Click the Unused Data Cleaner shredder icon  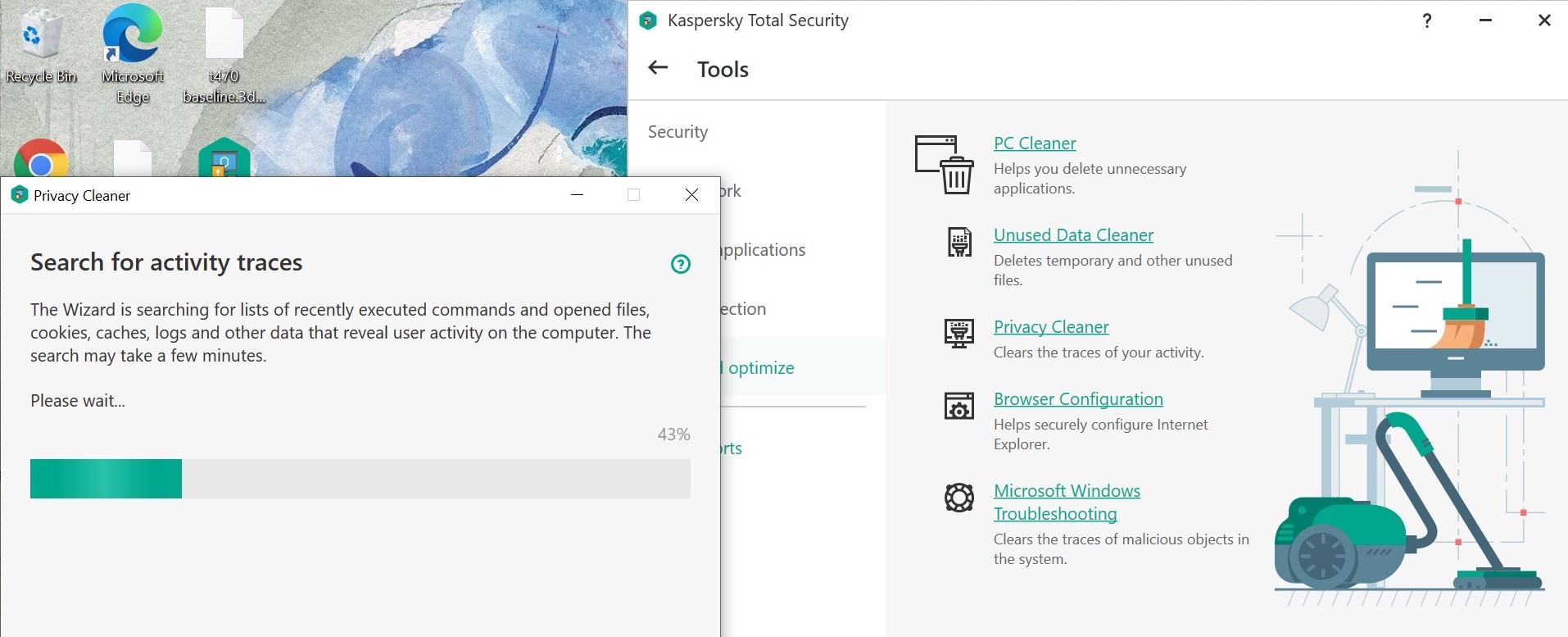tap(959, 242)
